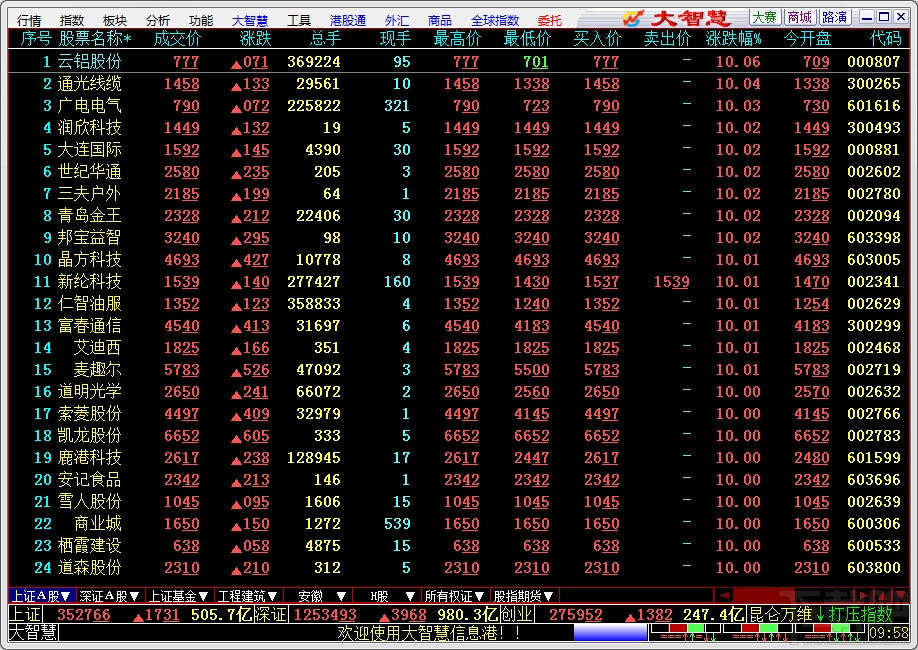Sort by the 最高价 column header
The width and height of the screenshot is (918, 650).
pos(457,39)
